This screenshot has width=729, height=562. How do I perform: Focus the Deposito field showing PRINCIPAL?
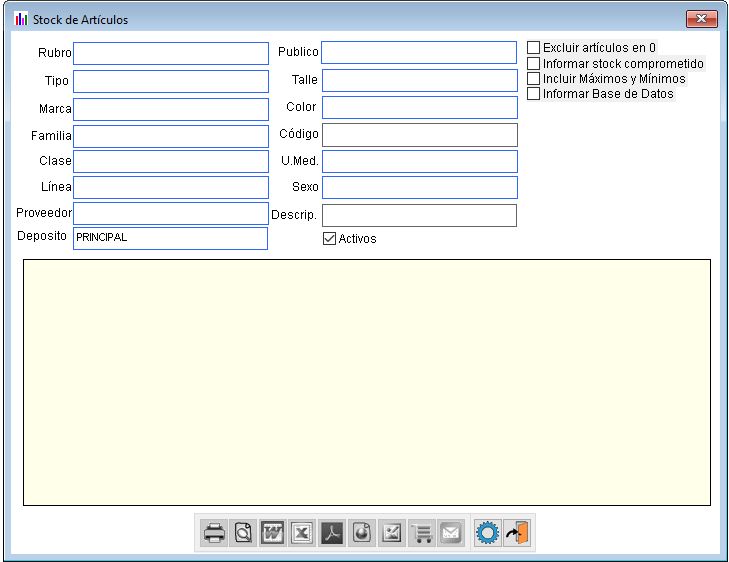pyautogui.click(x=171, y=238)
